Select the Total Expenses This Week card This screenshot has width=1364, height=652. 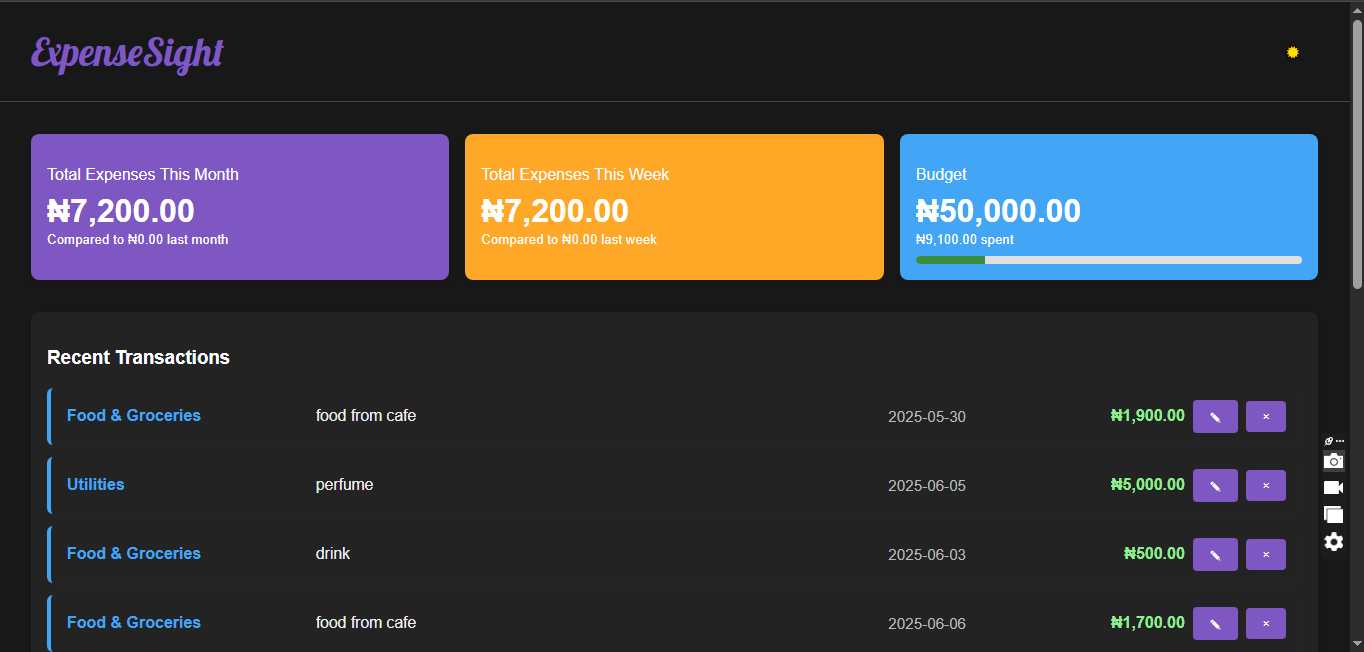click(674, 207)
